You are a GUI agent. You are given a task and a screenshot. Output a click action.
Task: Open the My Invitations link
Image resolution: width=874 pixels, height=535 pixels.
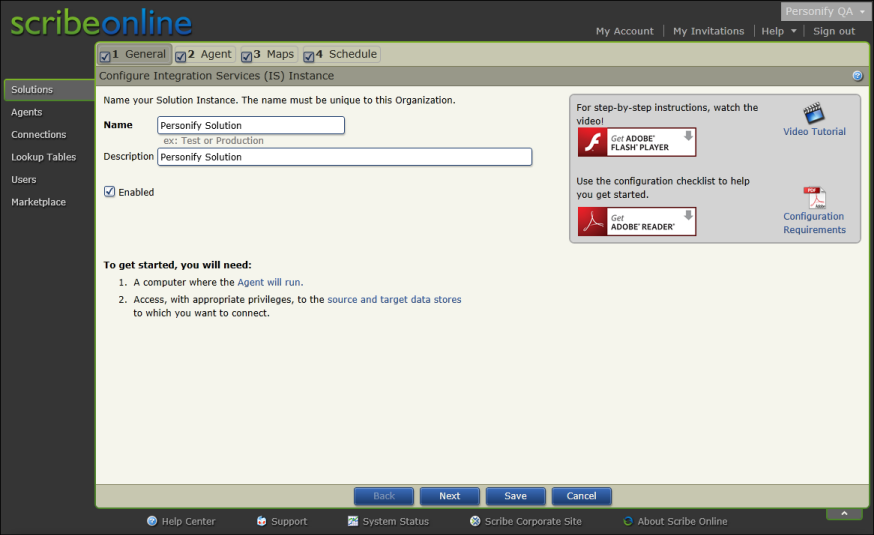click(708, 31)
